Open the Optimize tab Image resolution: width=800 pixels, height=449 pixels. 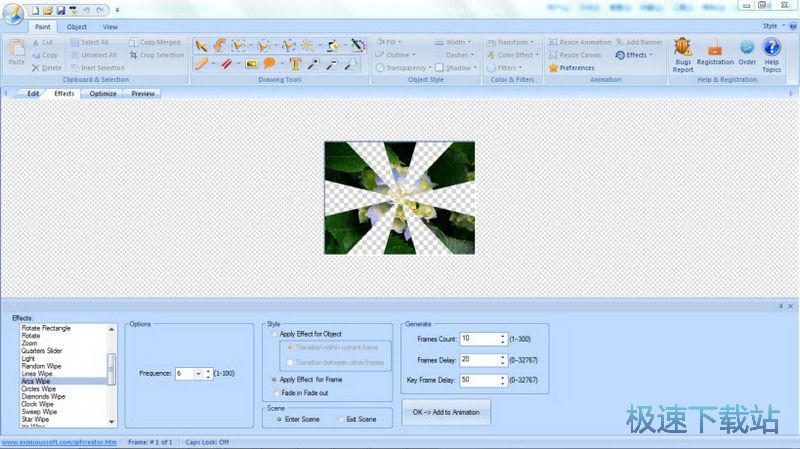click(x=103, y=94)
